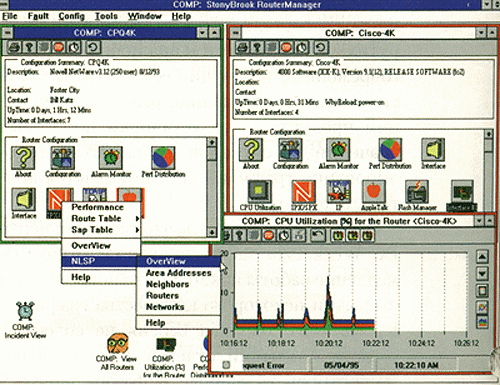The height and width of the screenshot is (385, 500).
Task: Select Performance in the context menu
Action: click(97, 207)
